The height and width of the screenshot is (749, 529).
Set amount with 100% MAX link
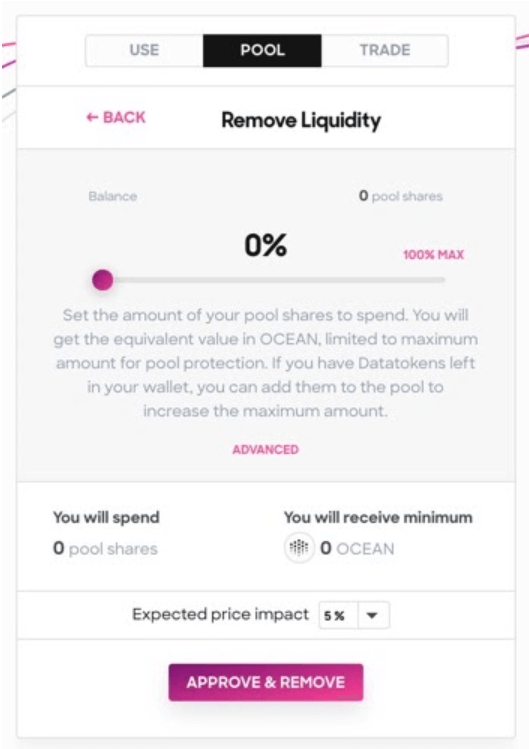pos(433,255)
